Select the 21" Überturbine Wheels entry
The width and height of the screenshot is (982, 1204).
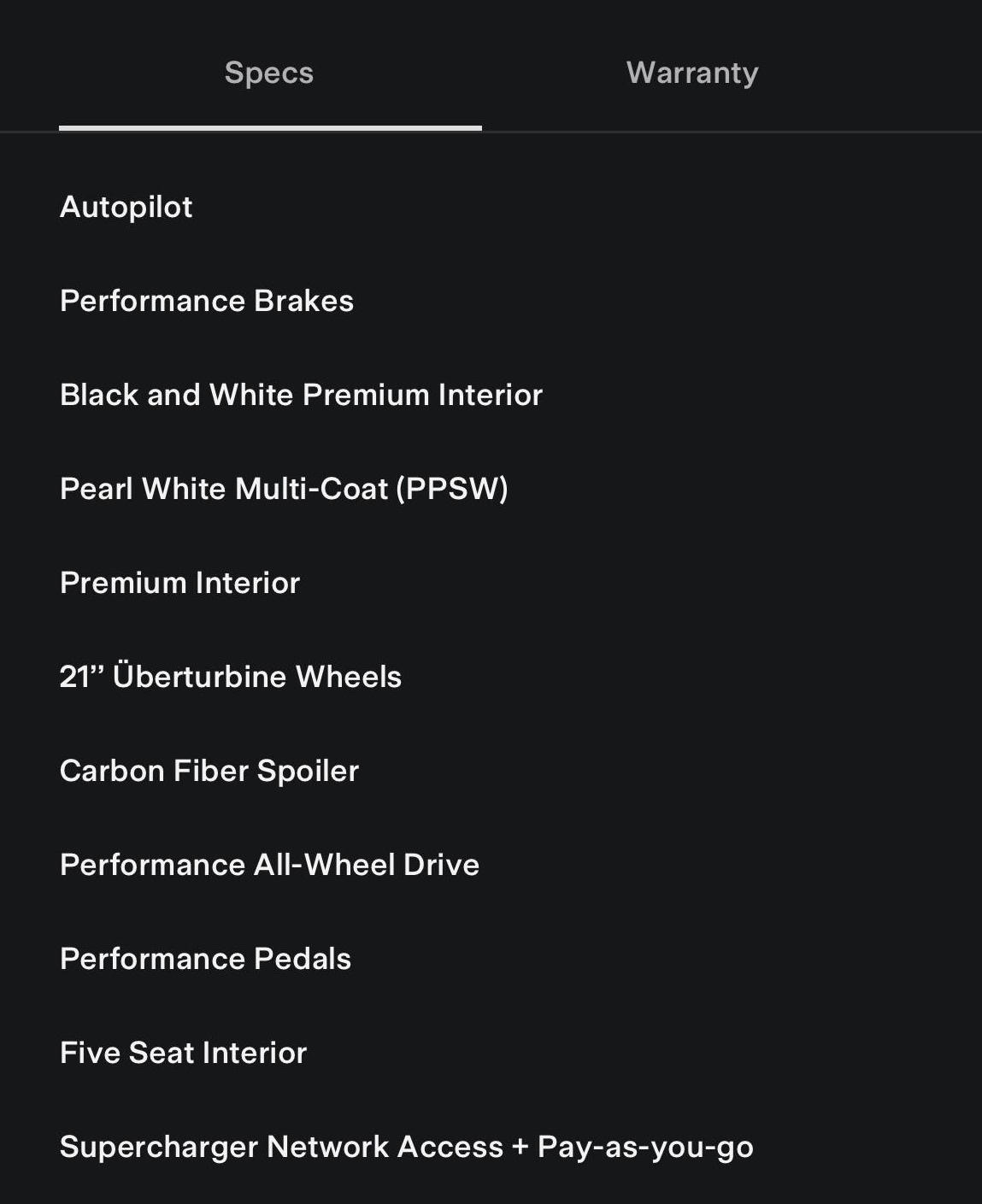click(231, 677)
